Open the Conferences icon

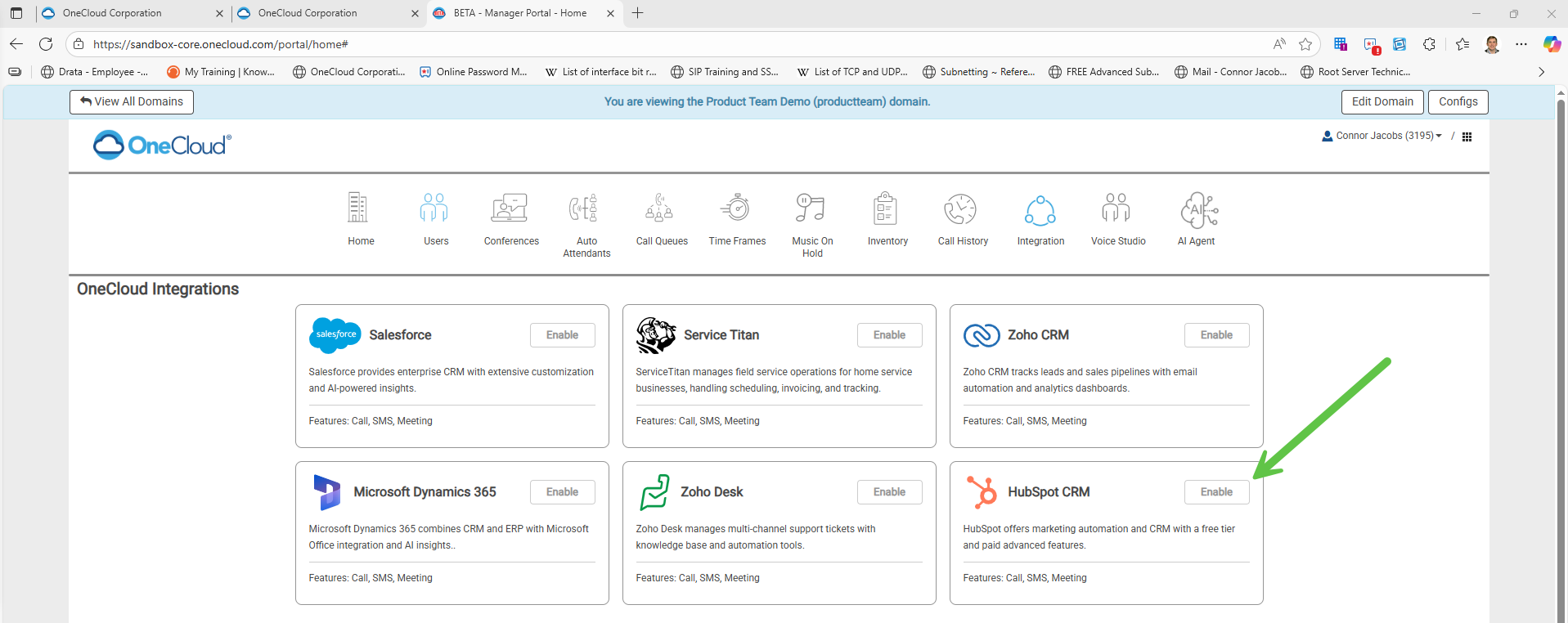coord(510,209)
